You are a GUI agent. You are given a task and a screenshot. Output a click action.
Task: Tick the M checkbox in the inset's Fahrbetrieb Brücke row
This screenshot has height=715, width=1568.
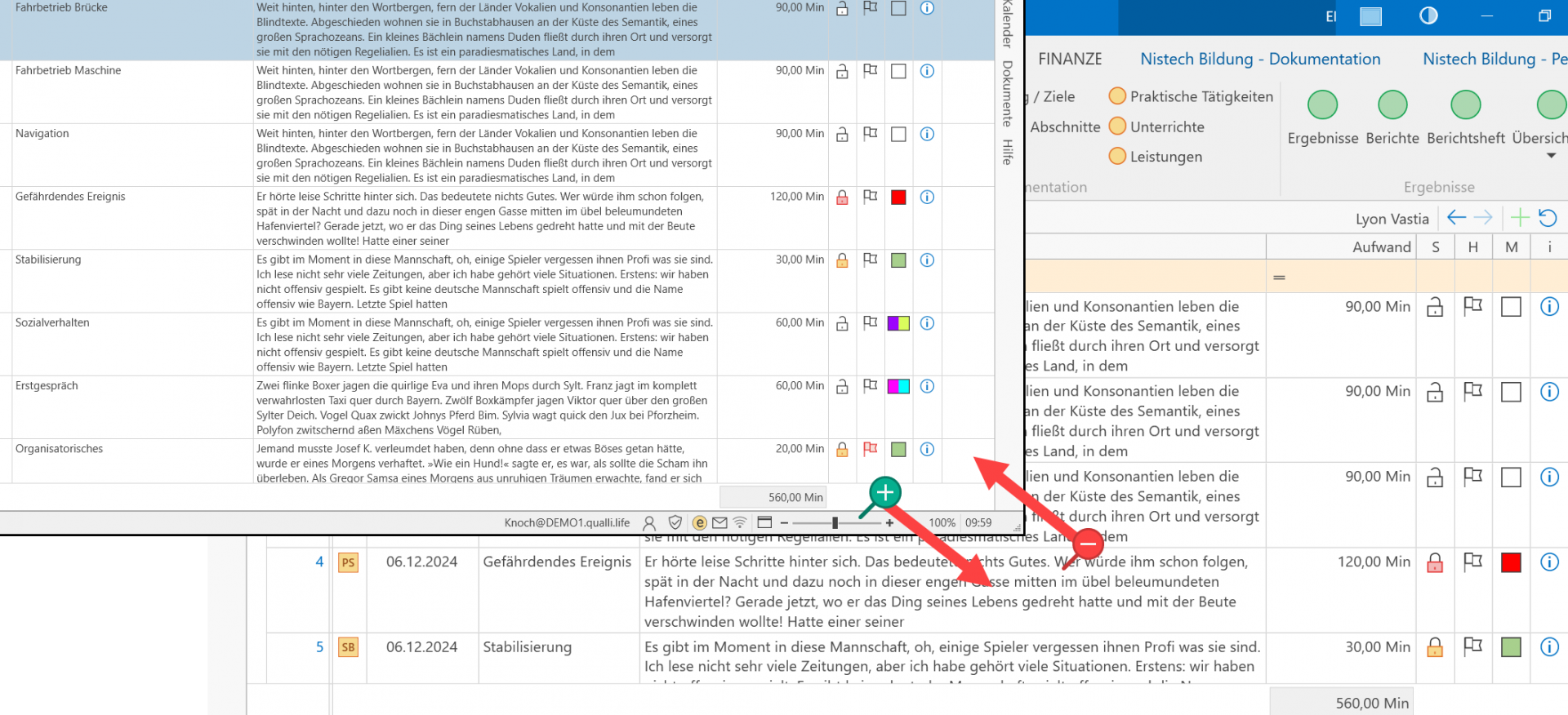[x=898, y=8]
